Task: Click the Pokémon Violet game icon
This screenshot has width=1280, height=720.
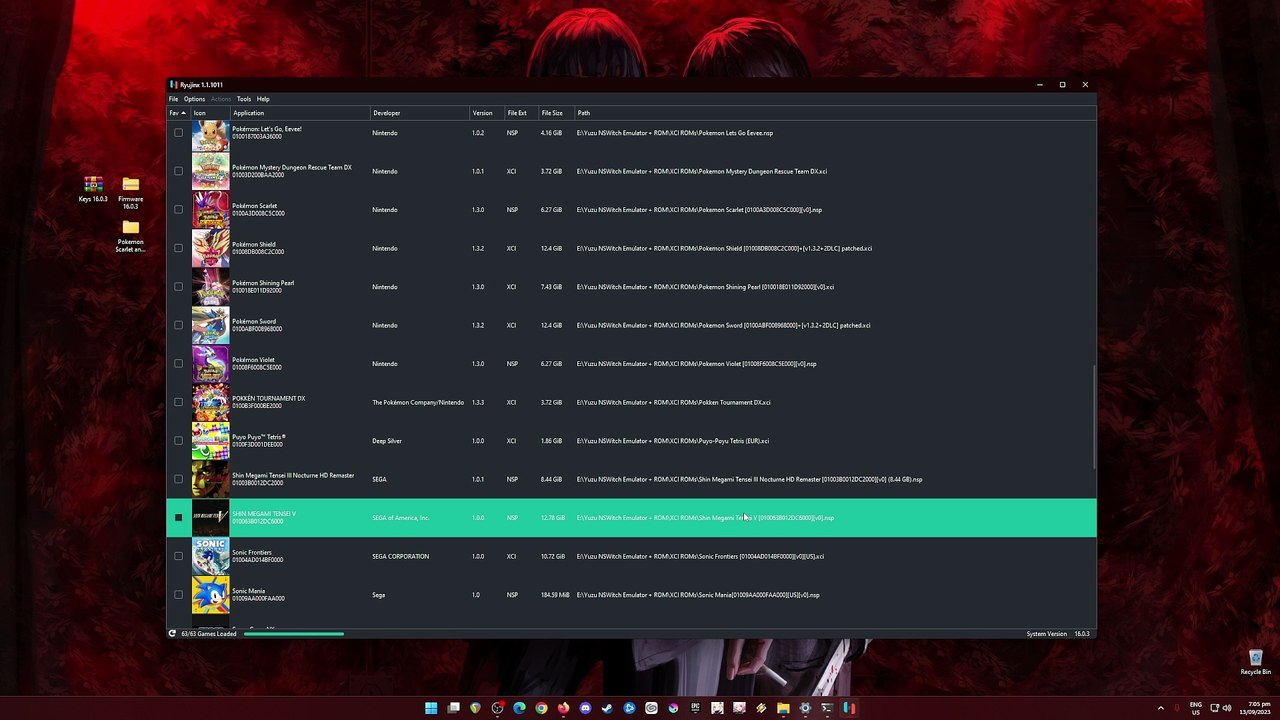Action: (210, 364)
